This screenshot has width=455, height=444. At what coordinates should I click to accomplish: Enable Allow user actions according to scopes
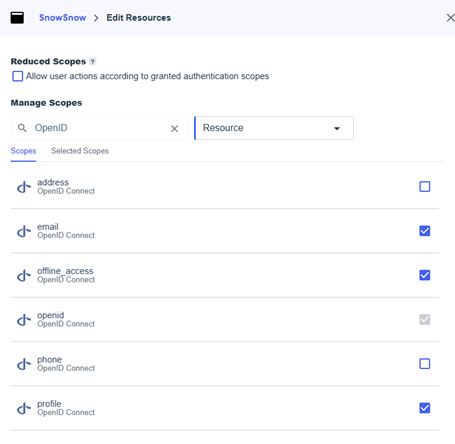click(x=18, y=76)
